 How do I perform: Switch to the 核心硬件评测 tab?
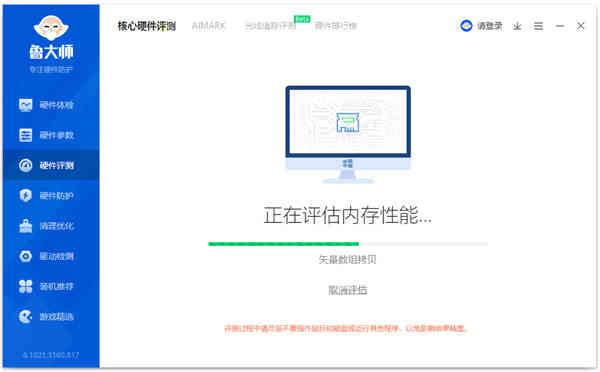point(147,26)
